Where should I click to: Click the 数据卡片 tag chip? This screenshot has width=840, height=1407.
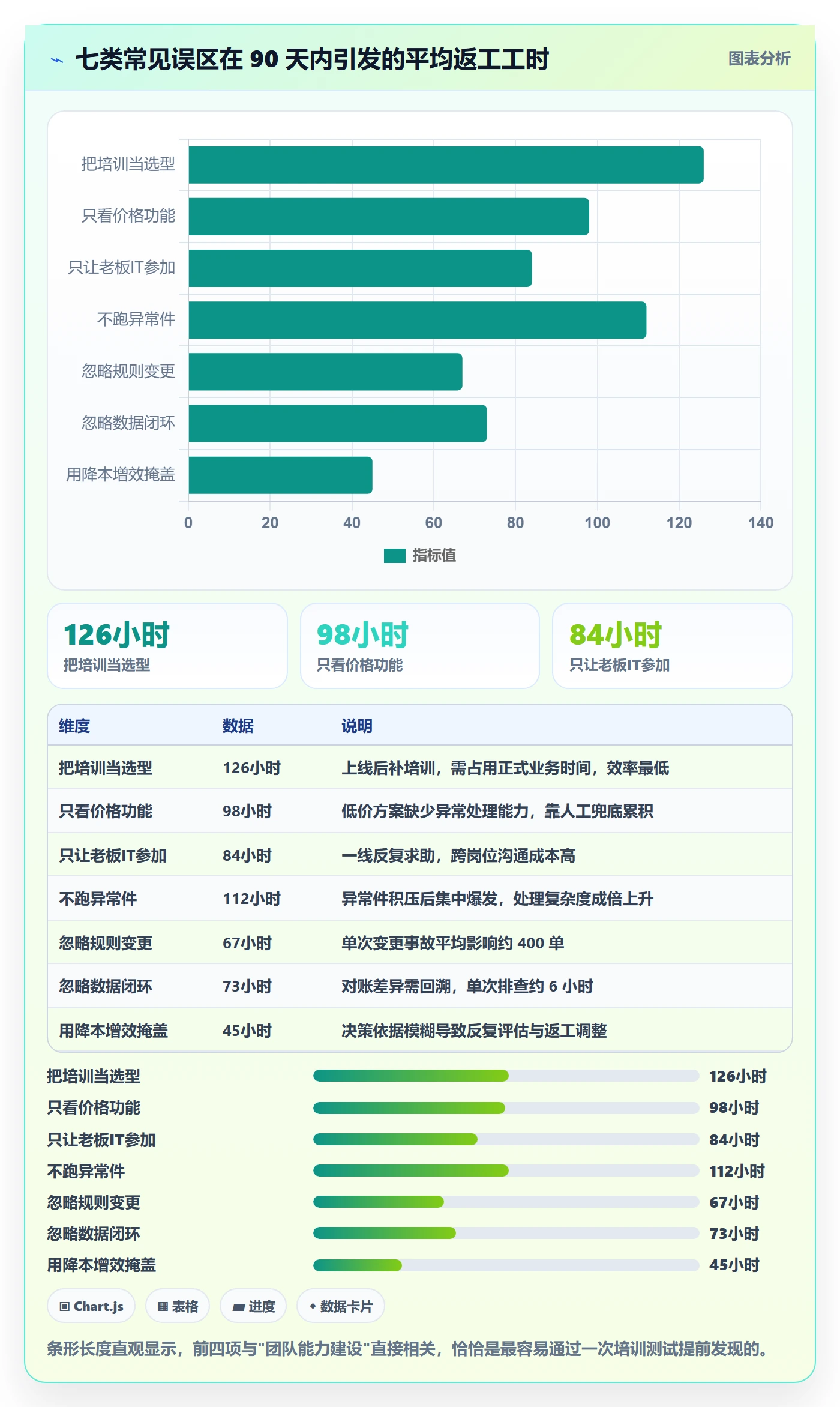tap(340, 1306)
